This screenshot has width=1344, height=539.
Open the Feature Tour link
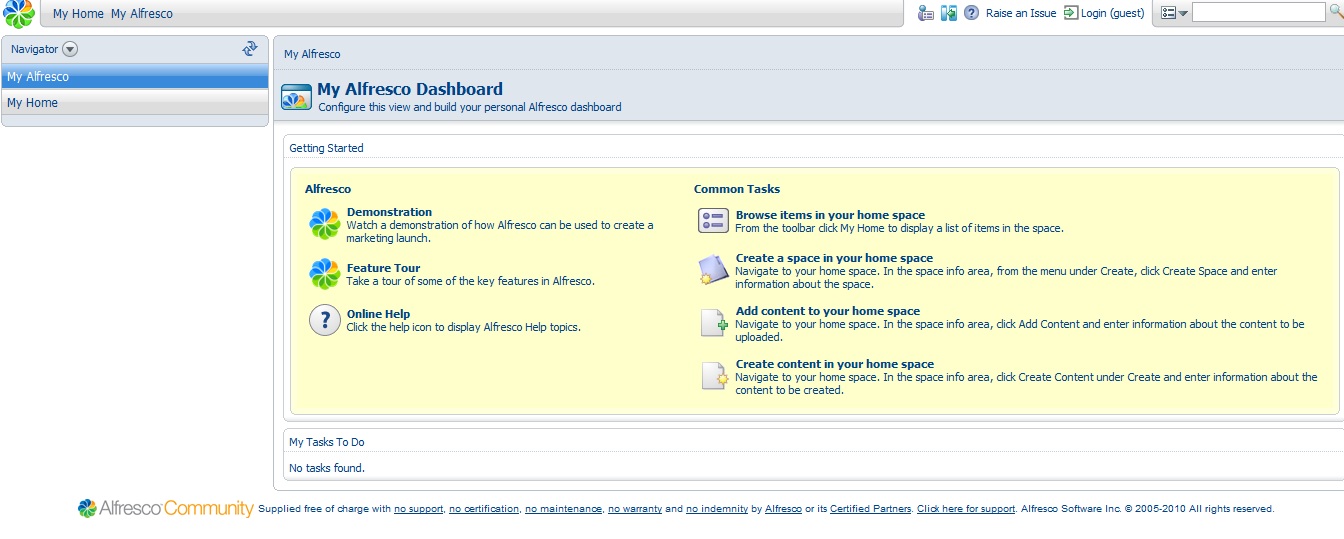tap(383, 268)
